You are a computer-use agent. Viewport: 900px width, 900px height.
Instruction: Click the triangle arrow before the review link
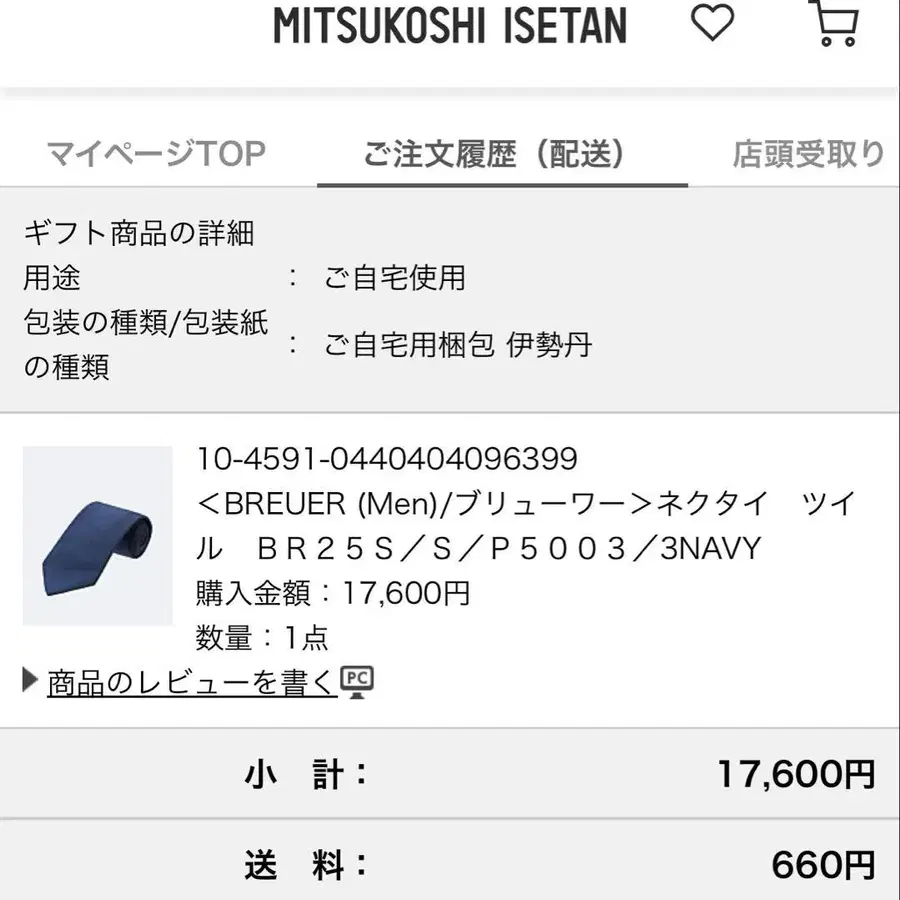coord(30,682)
